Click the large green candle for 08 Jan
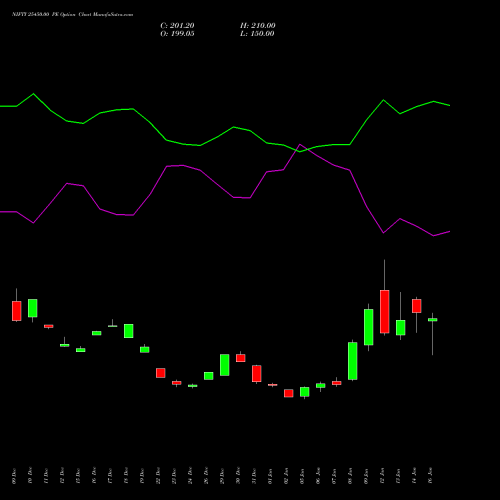Viewport: 500px width, 500px height. [x=352, y=361]
